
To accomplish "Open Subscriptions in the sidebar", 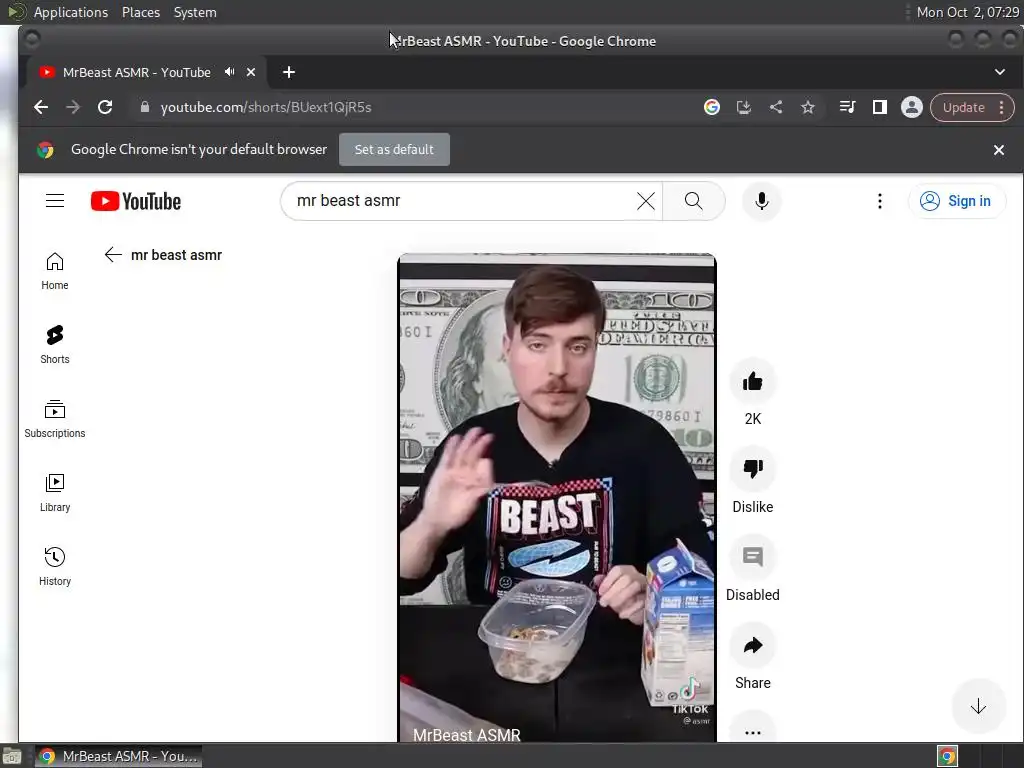I will [x=55, y=419].
